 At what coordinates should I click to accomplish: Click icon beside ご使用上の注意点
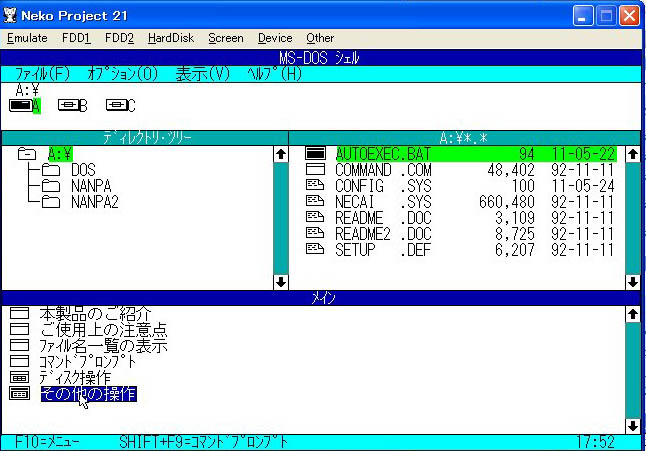pyautogui.click(x=19, y=329)
